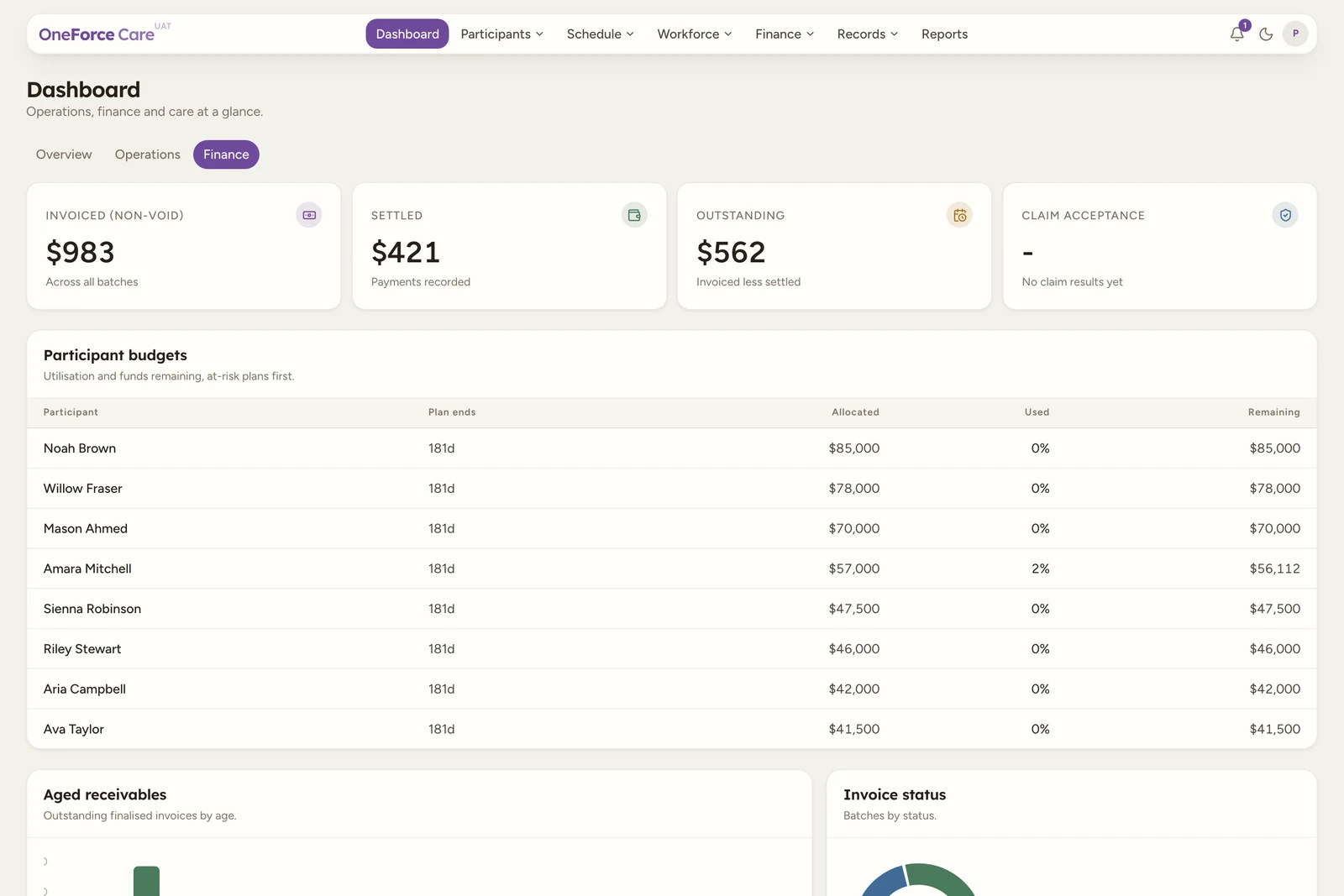Click the $56,112 remaining value

click(1274, 569)
